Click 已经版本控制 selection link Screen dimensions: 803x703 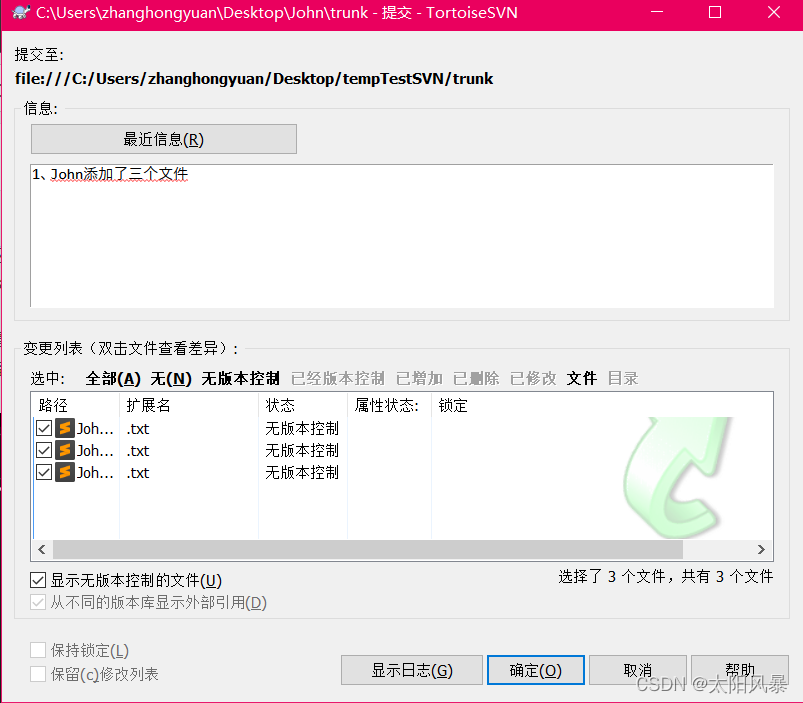pos(338,378)
